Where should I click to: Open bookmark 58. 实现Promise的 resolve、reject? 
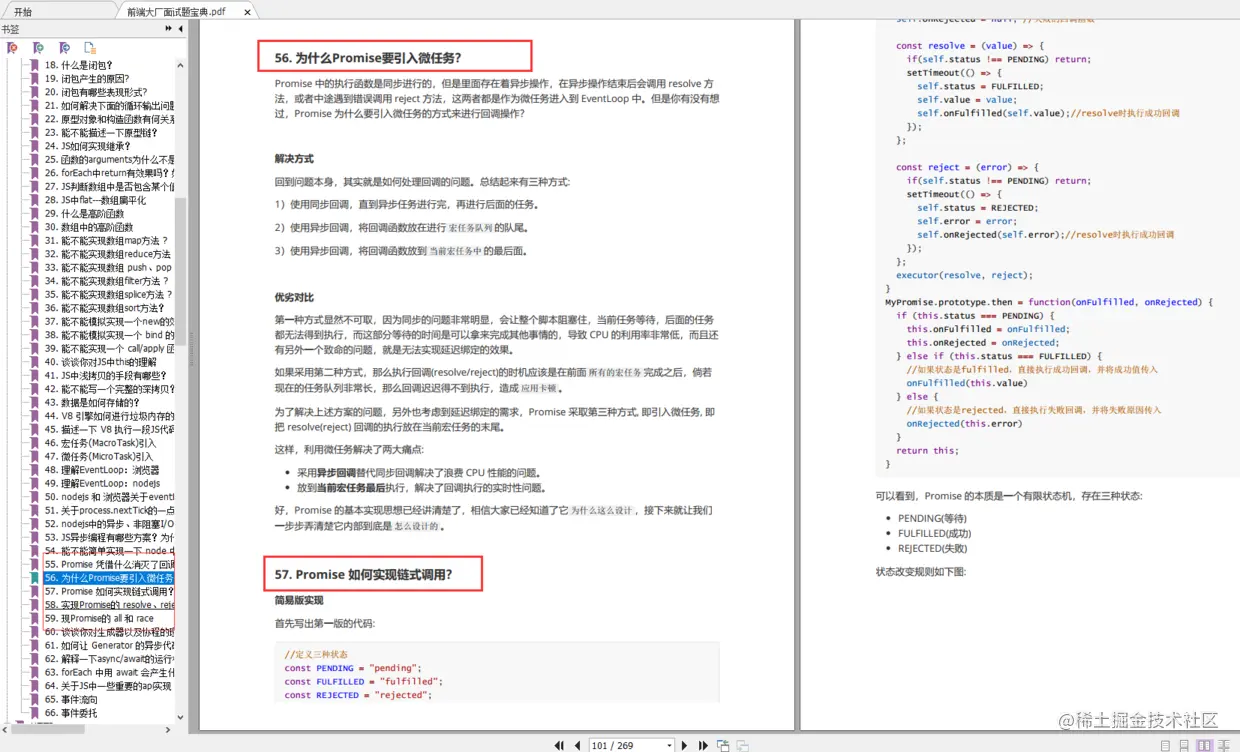pyautogui.click(x=109, y=605)
